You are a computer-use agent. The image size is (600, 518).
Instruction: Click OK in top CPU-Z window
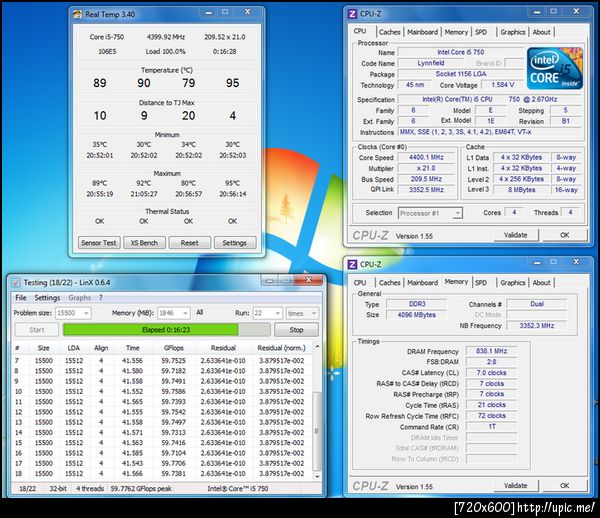coord(565,235)
